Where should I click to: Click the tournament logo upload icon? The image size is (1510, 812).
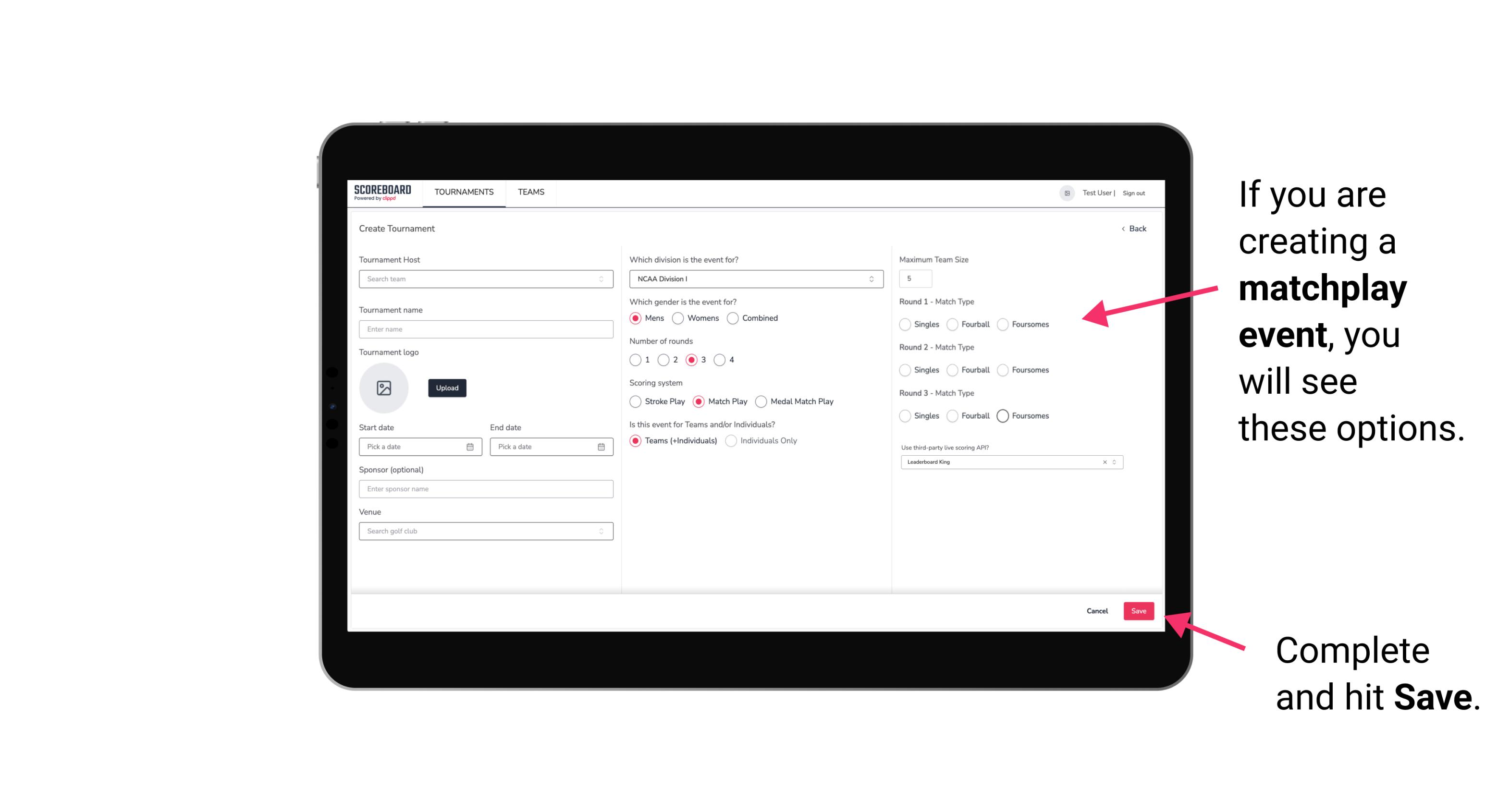click(x=384, y=388)
